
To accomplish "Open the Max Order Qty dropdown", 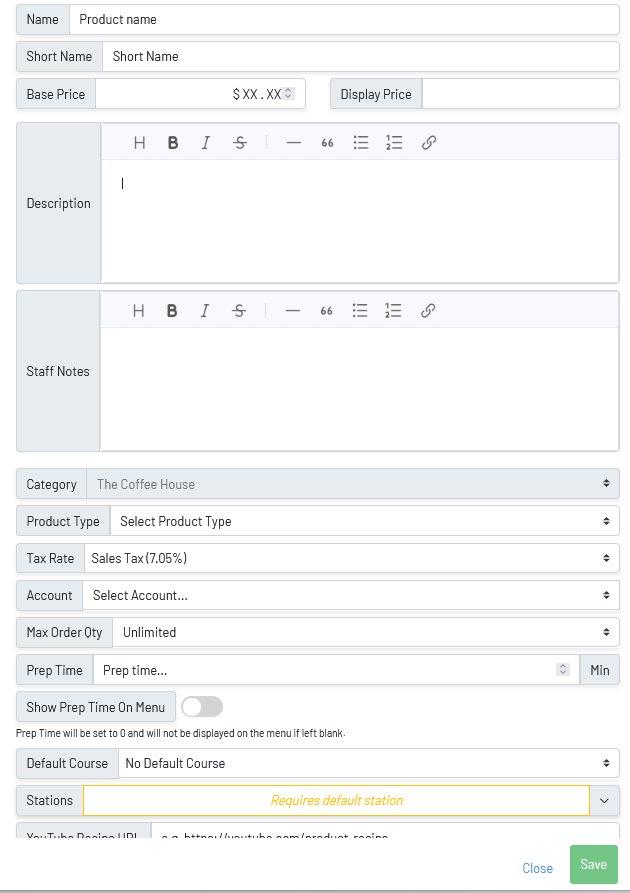I will tap(365, 632).
